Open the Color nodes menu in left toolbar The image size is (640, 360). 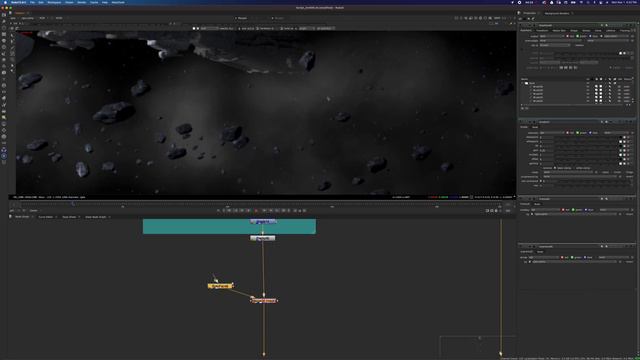pos(4,41)
